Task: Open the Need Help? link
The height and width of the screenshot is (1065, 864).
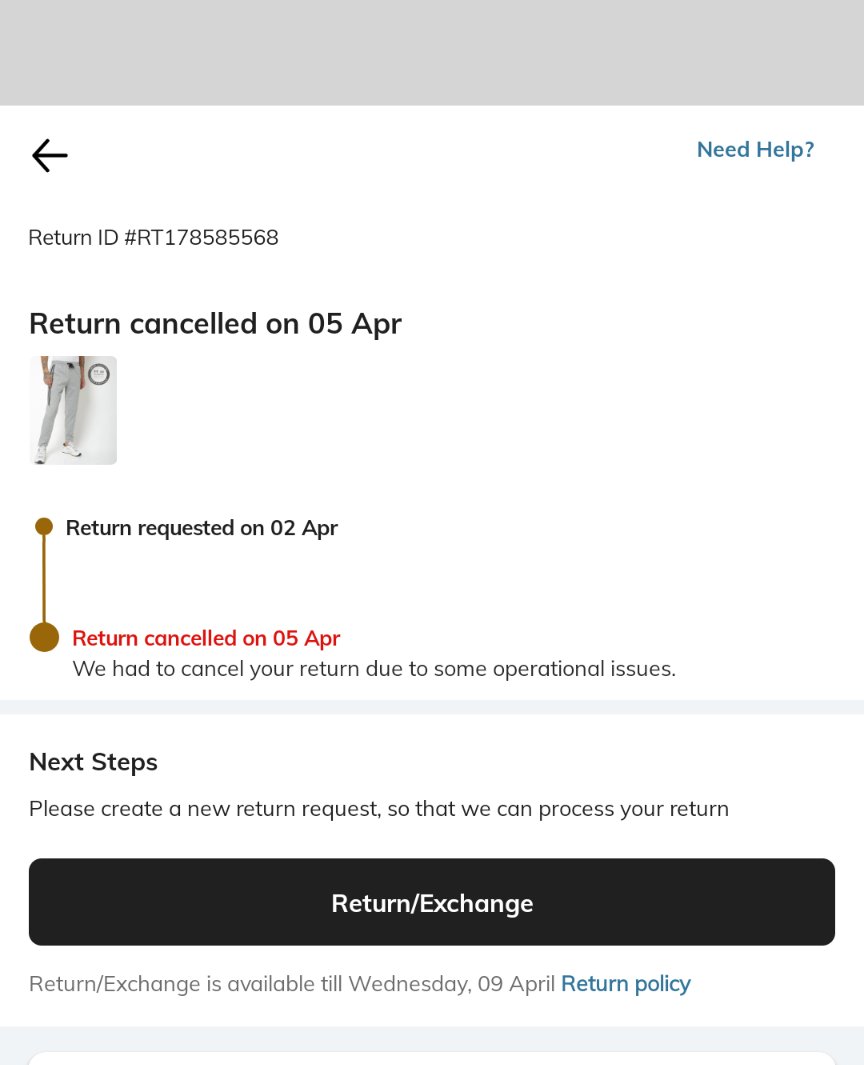Action: pyautogui.click(x=755, y=149)
